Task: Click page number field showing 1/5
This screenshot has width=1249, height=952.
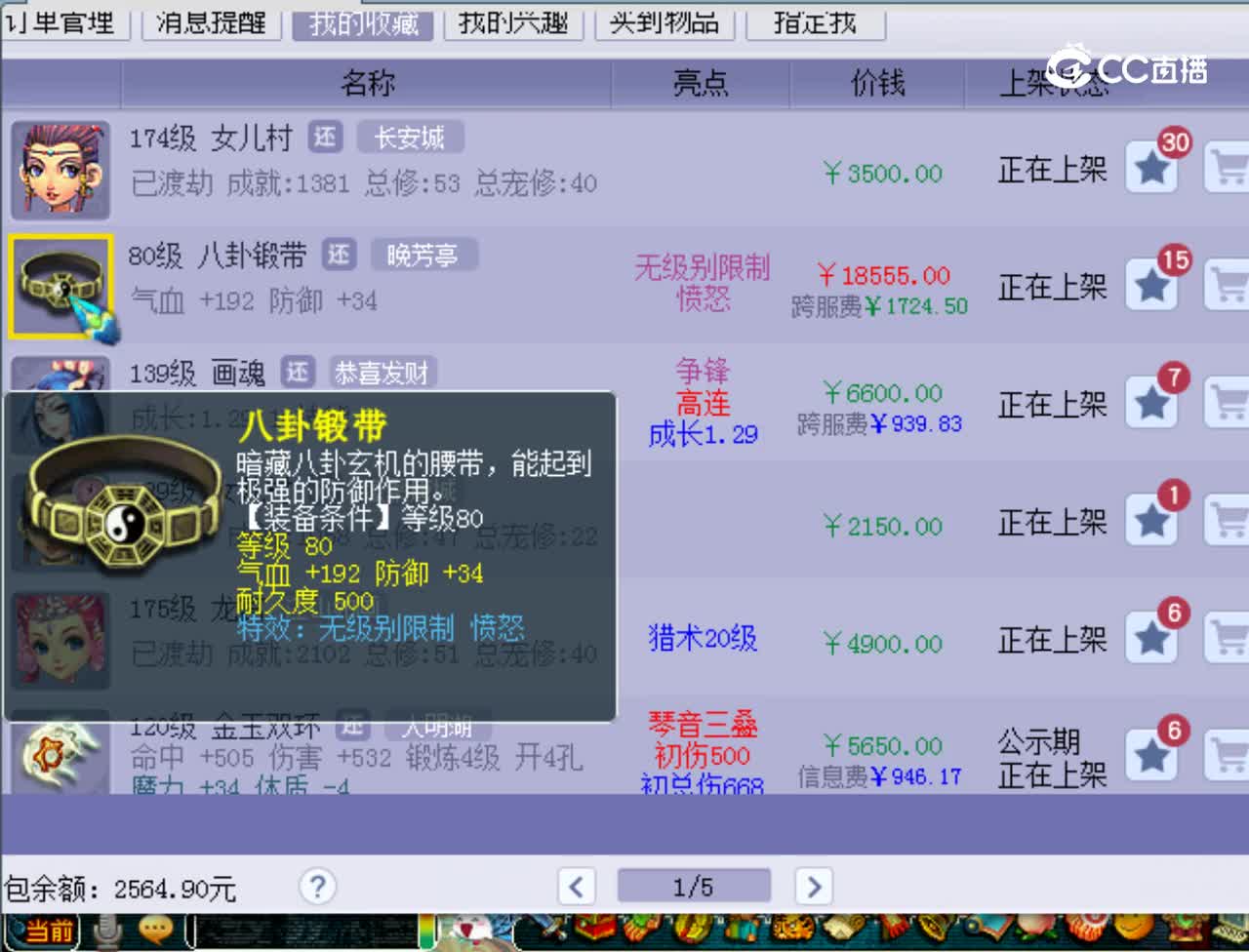Action: [x=694, y=887]
